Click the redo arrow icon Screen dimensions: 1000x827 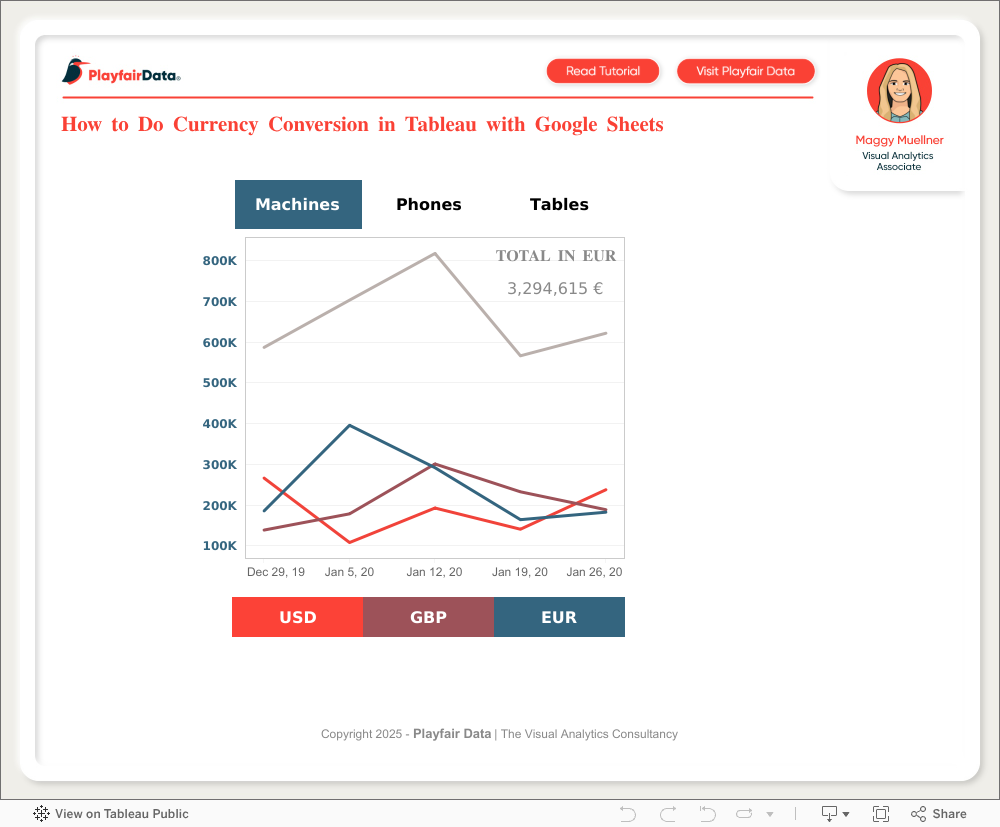(x=668, y=814)
